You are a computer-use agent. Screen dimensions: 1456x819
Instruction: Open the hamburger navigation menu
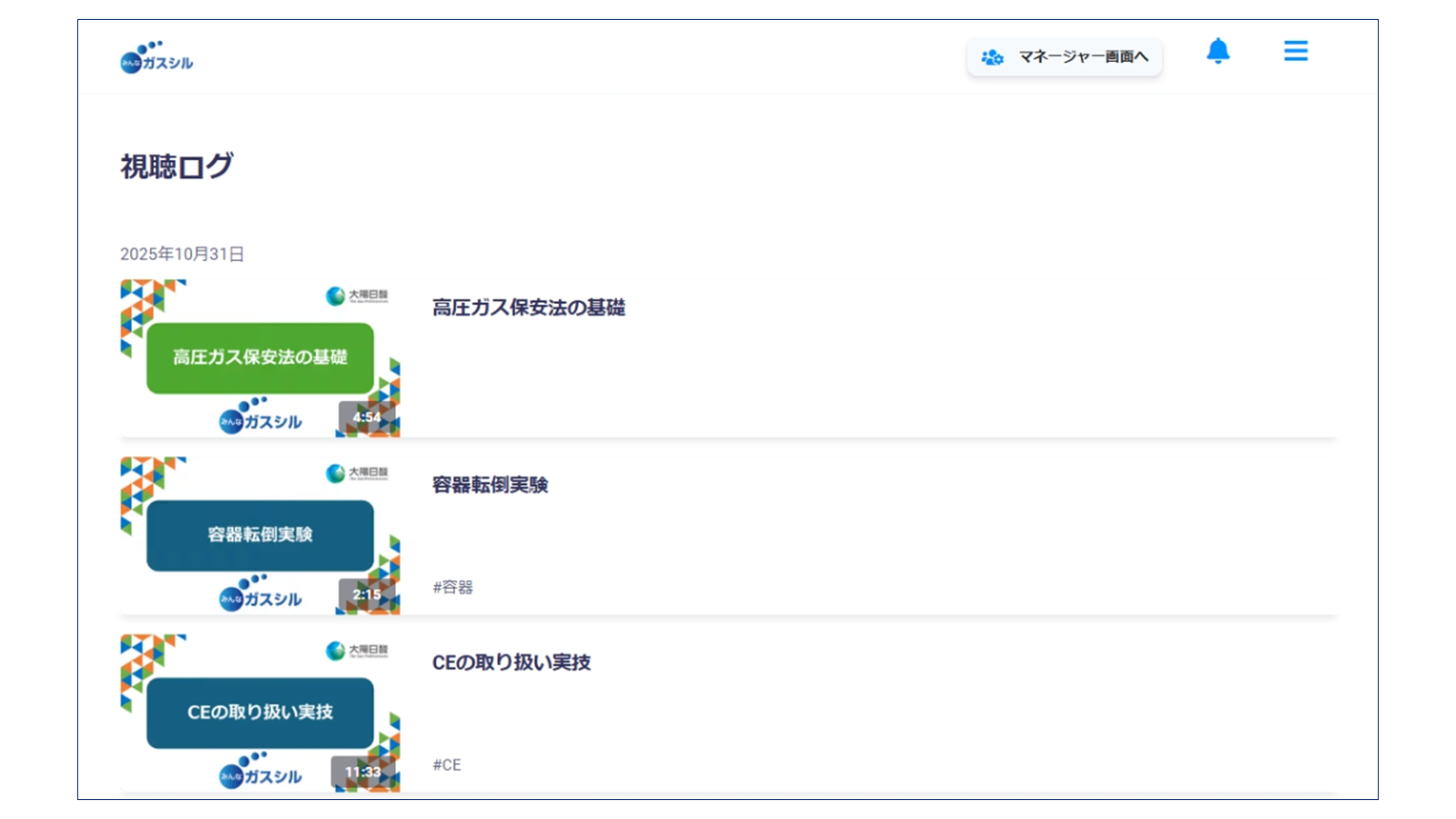(1295, 52)
